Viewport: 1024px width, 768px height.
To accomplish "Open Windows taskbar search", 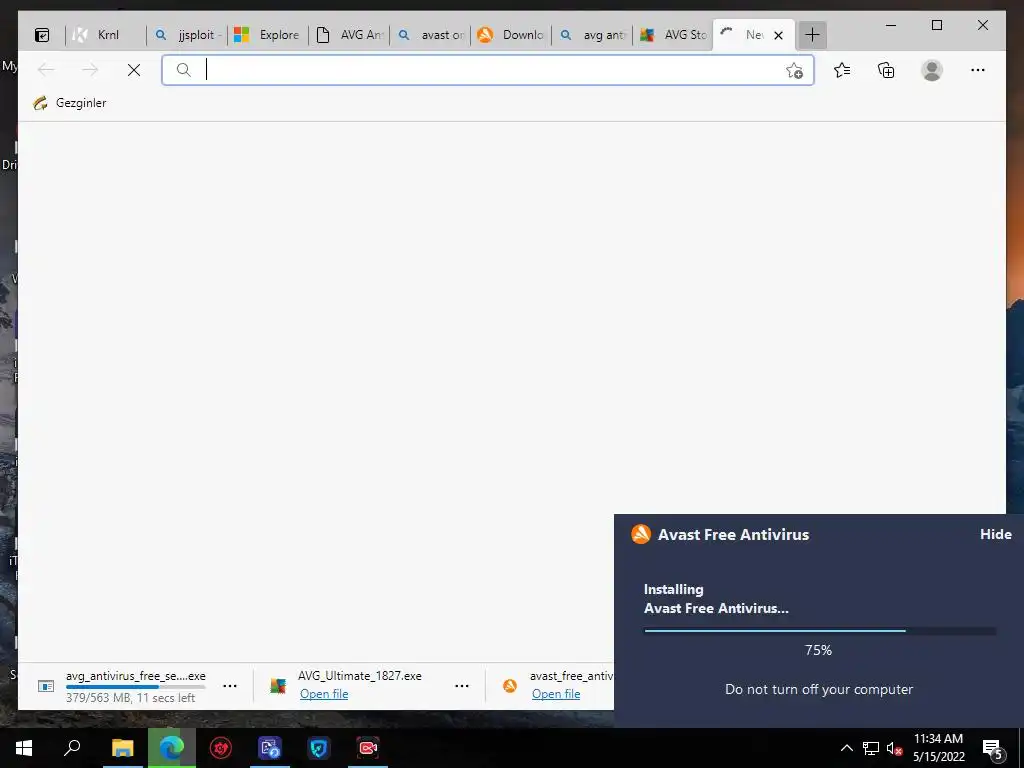I will (72, 748).
